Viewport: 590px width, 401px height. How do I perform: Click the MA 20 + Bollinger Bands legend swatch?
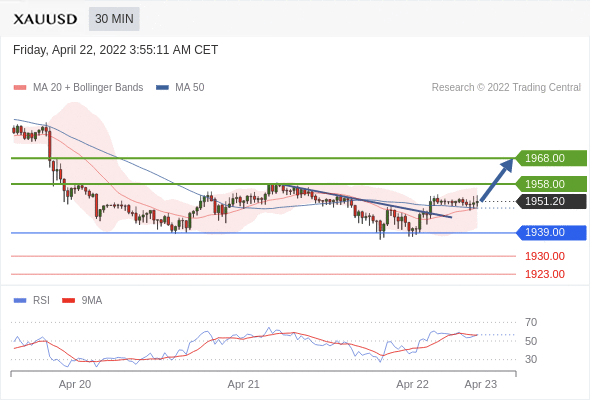[x=20, y=88]
